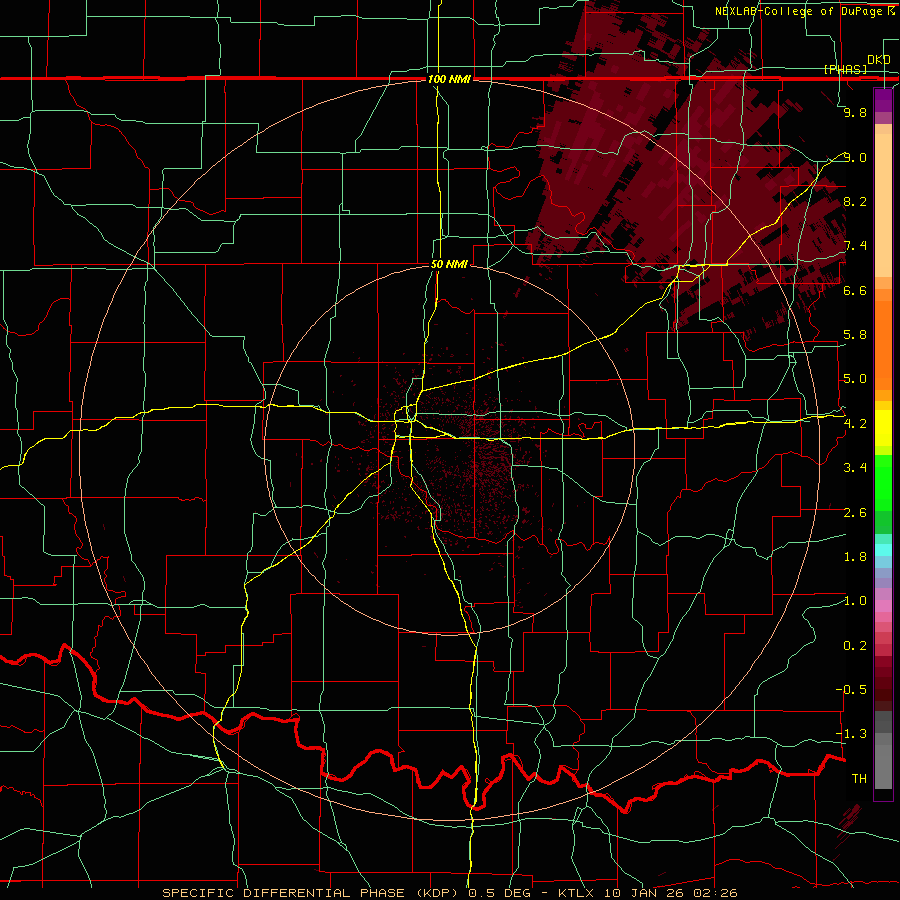Select the 2.6 value on the color scale
Image resolution: width=900 pixels, height=900 pixels.
855,513
